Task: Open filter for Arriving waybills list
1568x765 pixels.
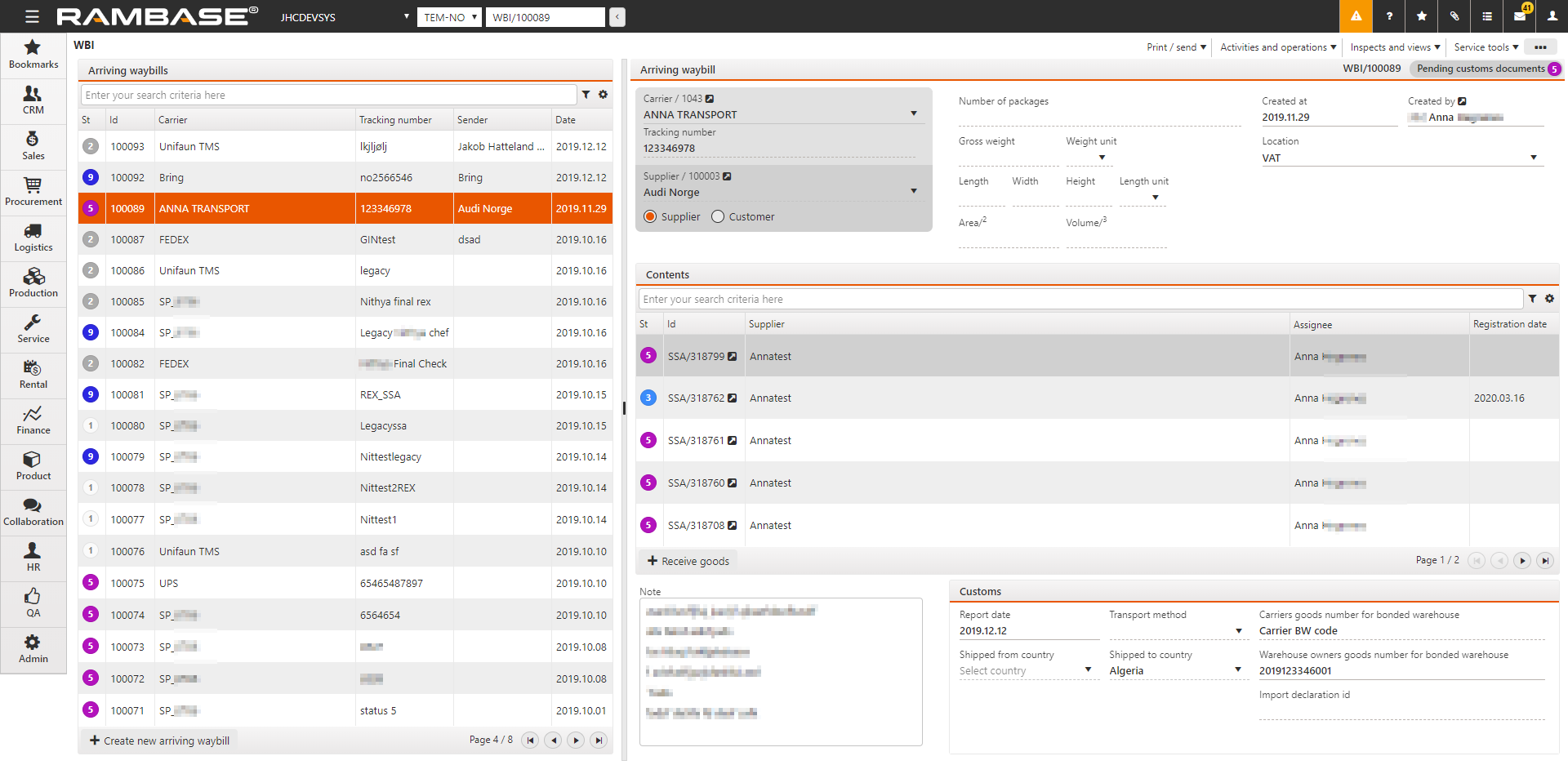Action: pos(586,95)
